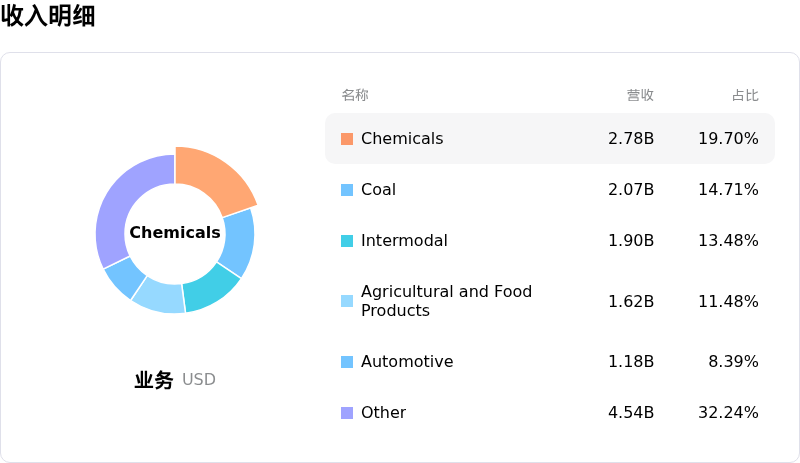Select the Coal row label
Screen dimensions: 800x463
tap(378, 189)
